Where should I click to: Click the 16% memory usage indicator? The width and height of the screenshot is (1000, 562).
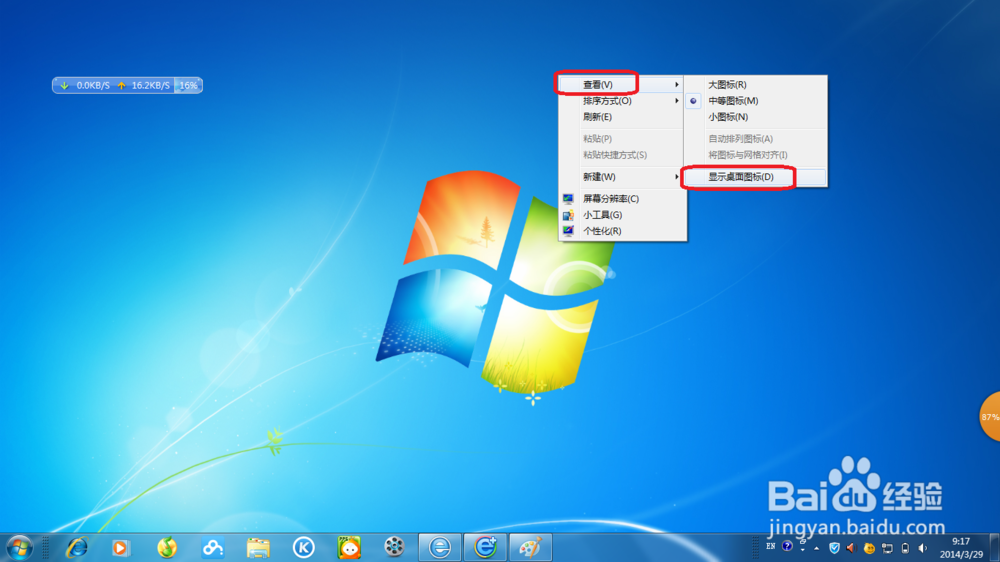click(188, 85)
